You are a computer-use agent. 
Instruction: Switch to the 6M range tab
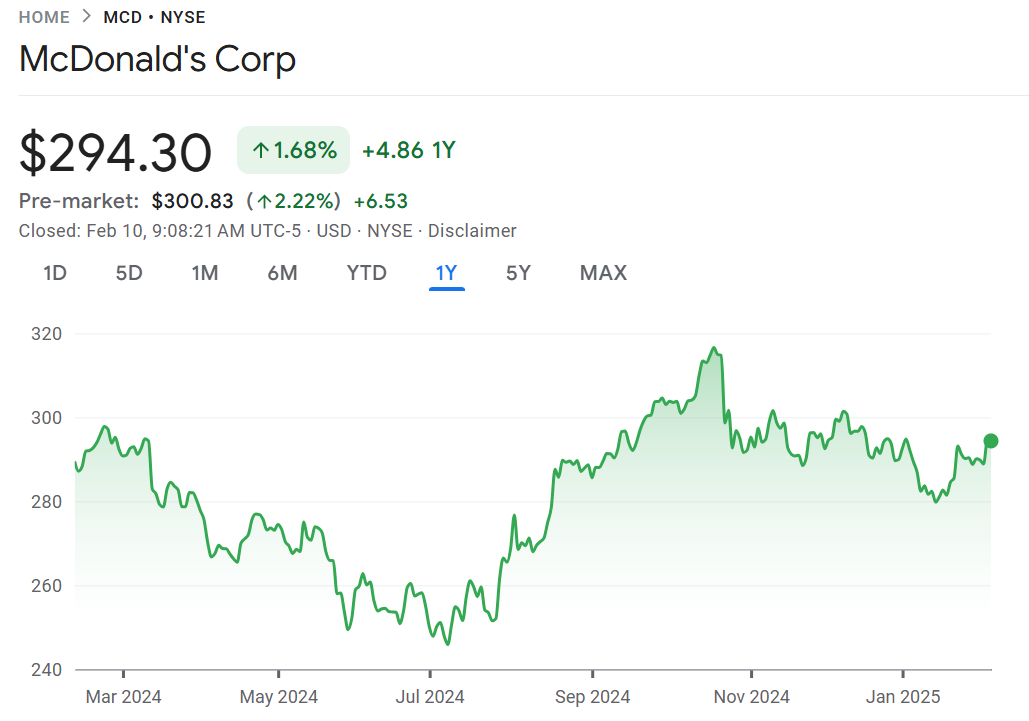click(x=282, y=273)
